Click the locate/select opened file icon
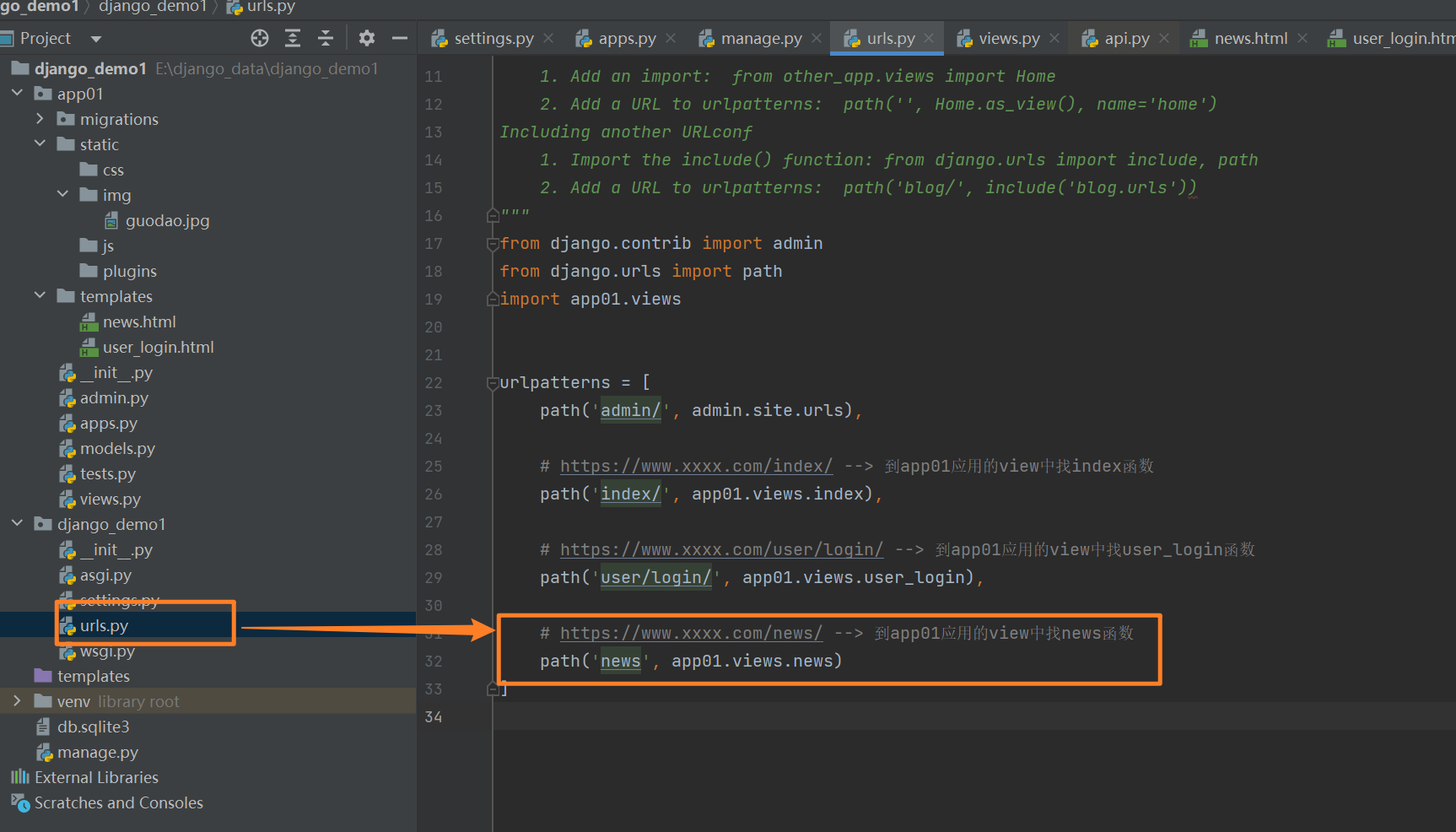Image resolution: width=1456 pixels, height=832 pixels. tap(260, 38)
